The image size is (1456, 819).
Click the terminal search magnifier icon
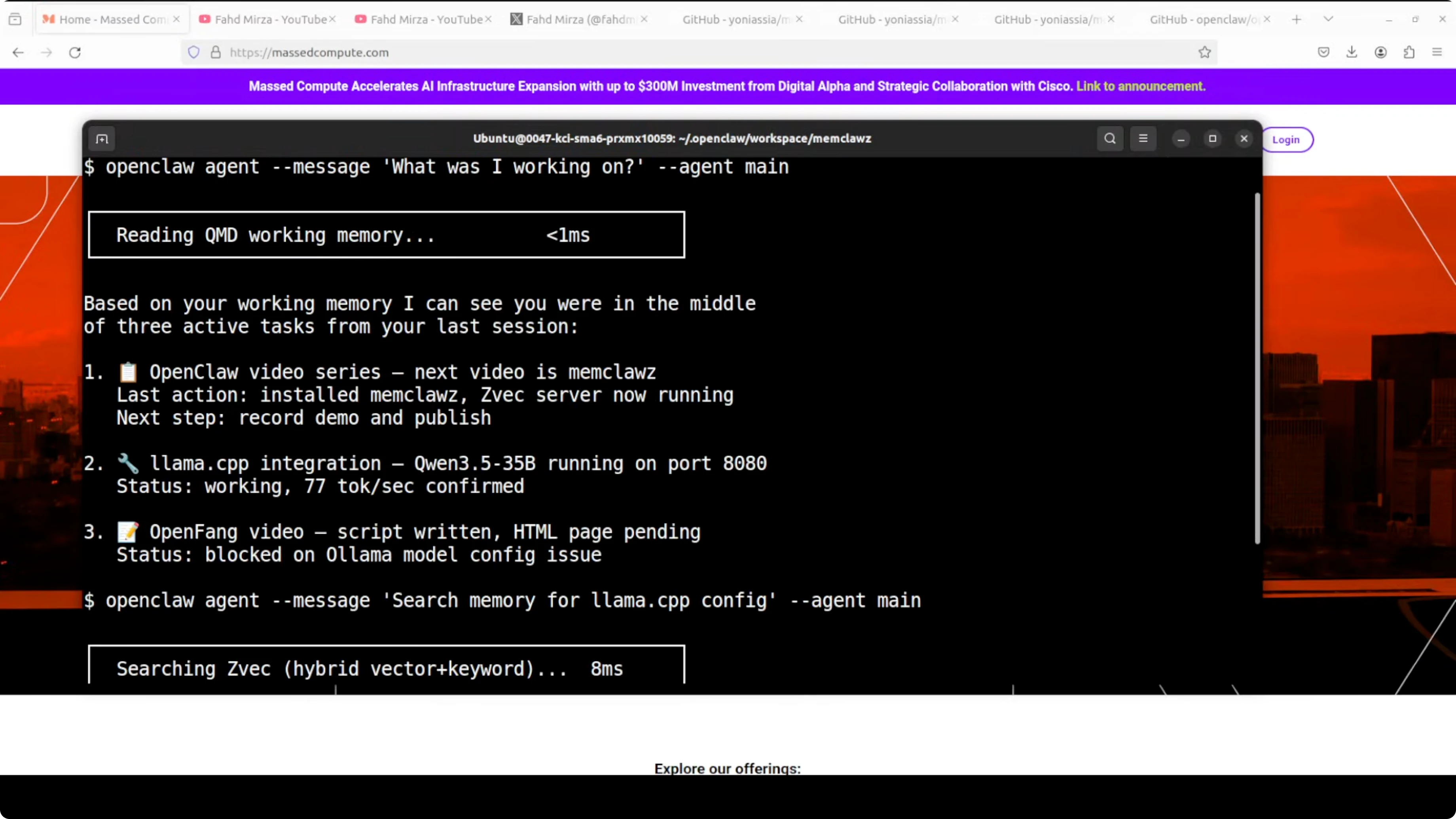(1109, 138)
